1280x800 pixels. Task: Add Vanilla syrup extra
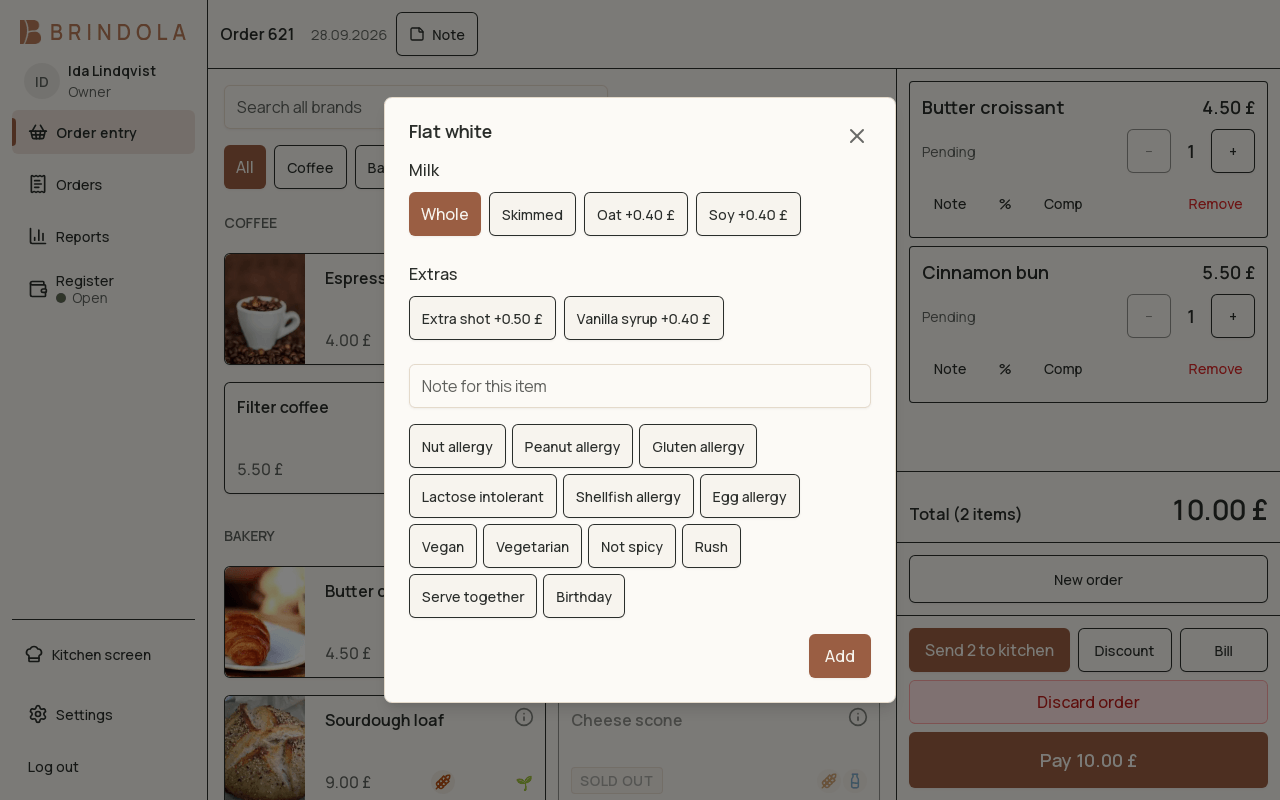tap(644, 318)
